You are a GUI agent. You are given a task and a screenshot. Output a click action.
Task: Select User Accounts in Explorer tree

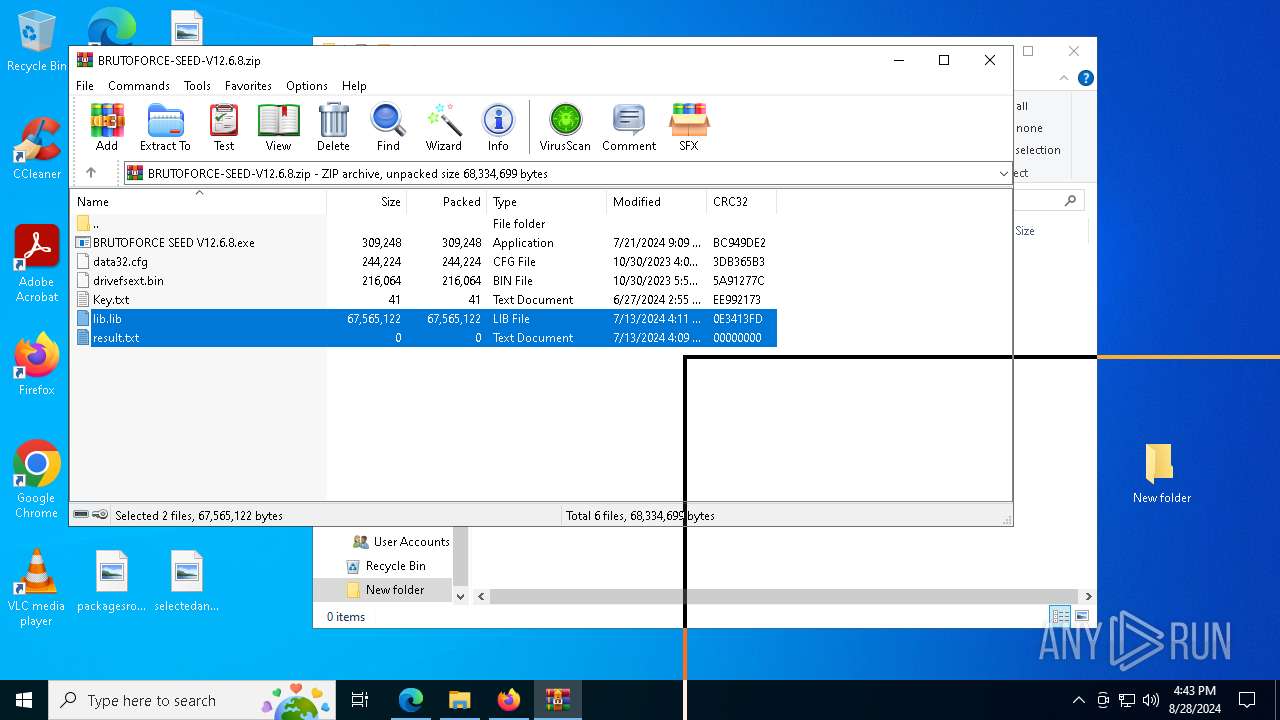point(401,542)
